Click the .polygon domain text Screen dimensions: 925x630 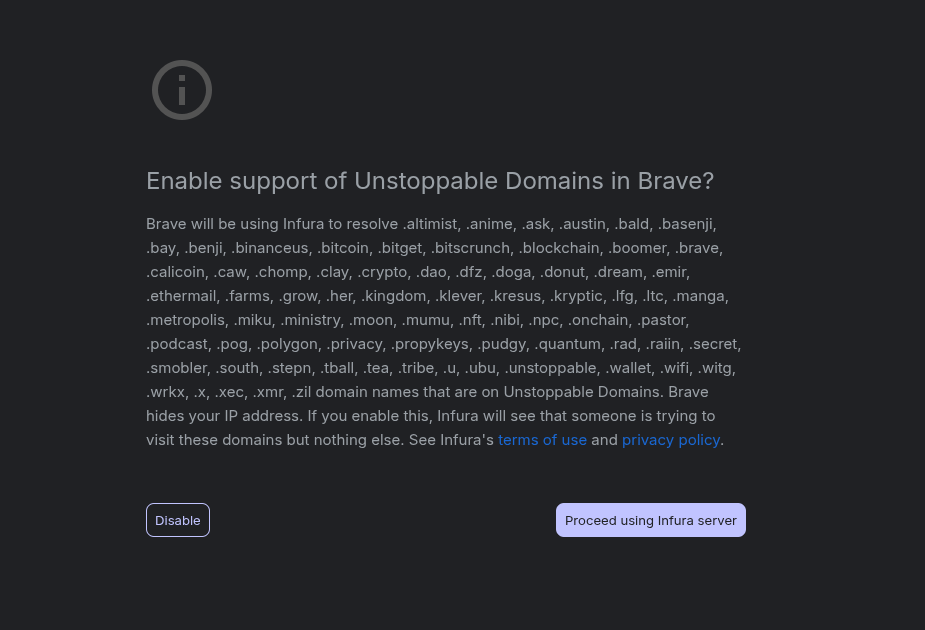(x=287, y=344)
